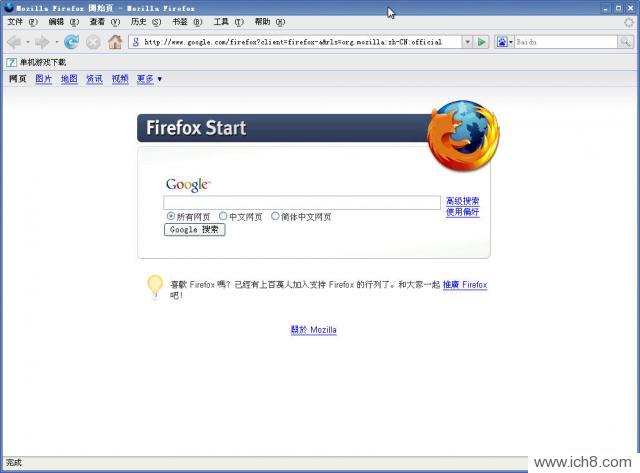Click the search magnifier button
Screen dimensions: 640x473
625,42
